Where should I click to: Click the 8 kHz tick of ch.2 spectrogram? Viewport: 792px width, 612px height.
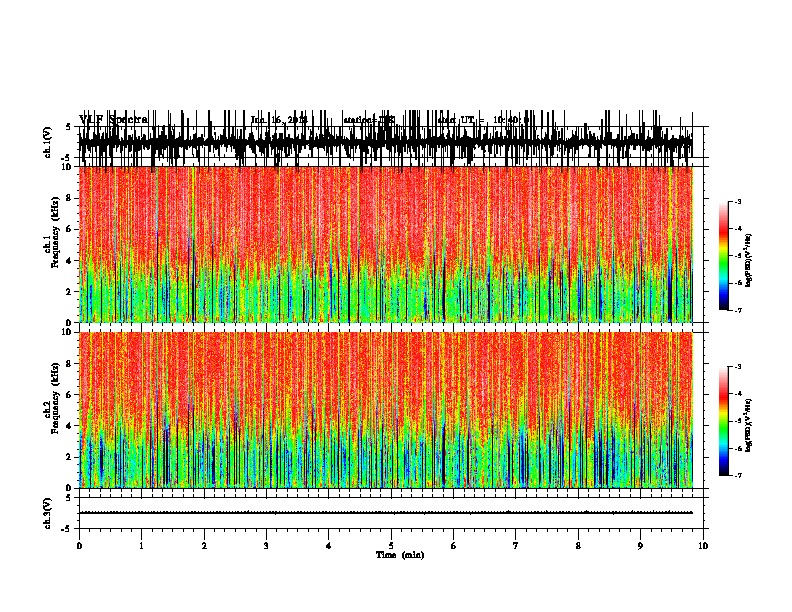tap(69, 363)
